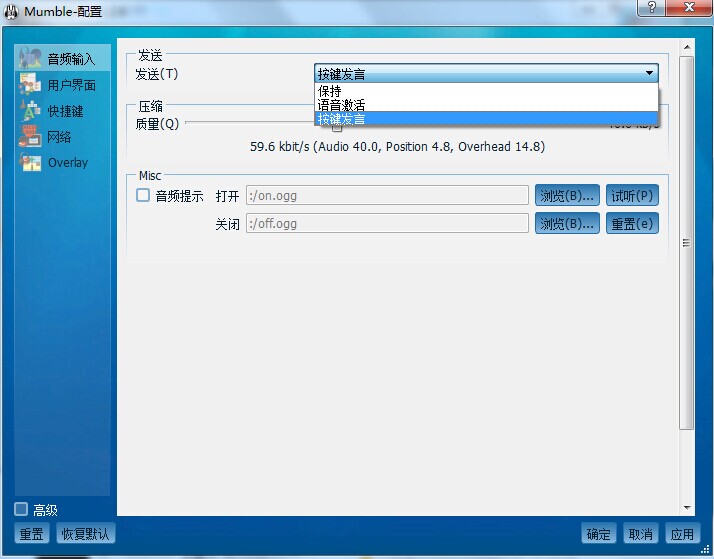Viewport: 714px width, 559px height.
Task: Click the :/on.ogg path field
Action: coord(387,195)
